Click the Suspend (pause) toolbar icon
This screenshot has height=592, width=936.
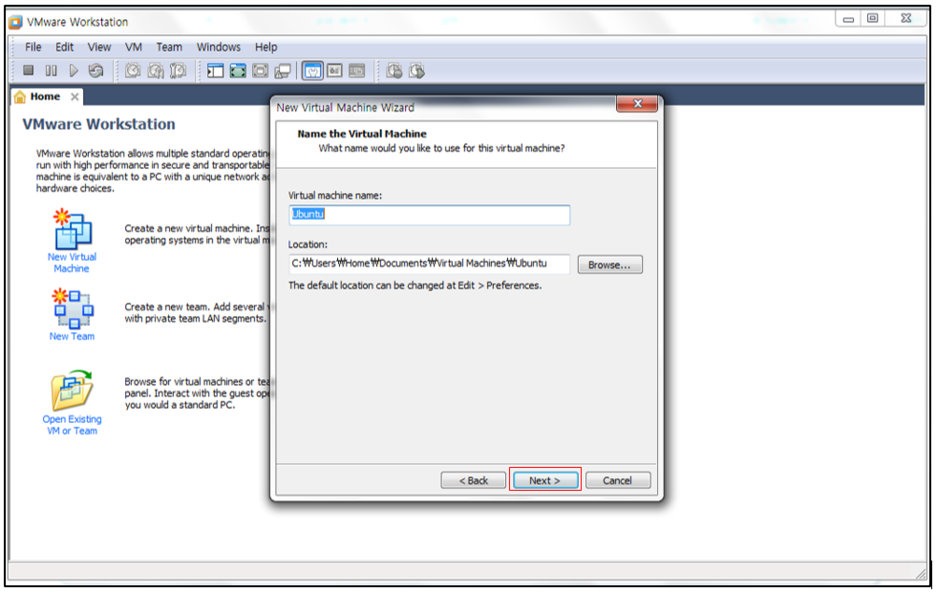click(x=51, y=70)
